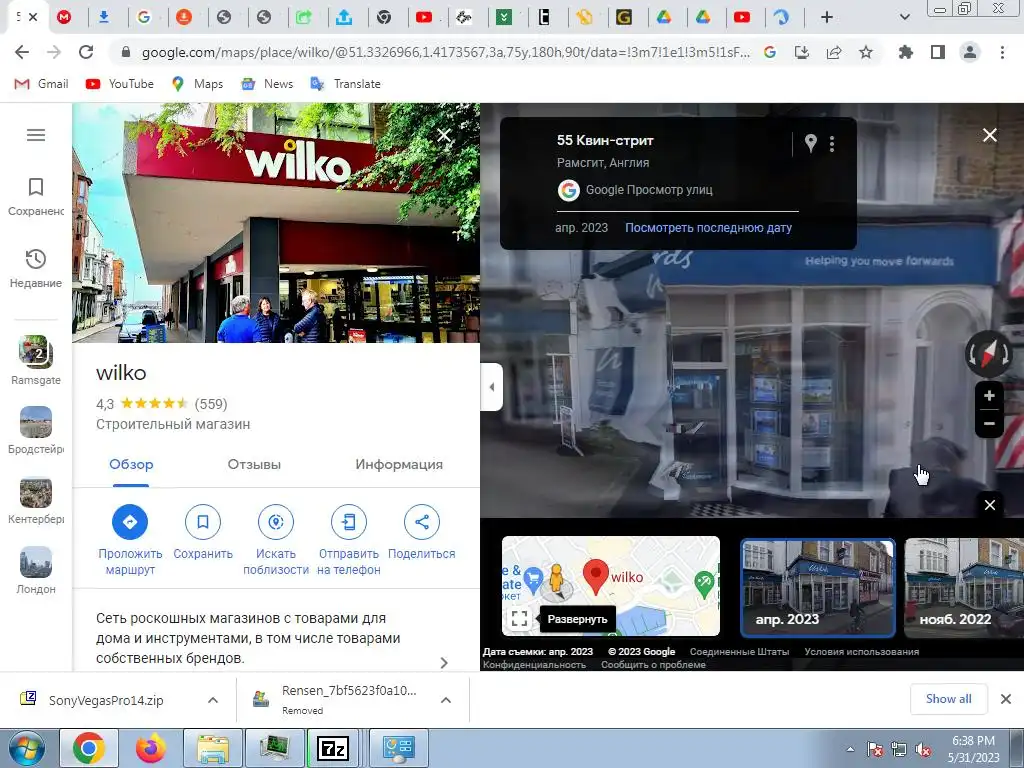The width and height of the screenshot is (1024, 768).
Task: Click the Развернуть expand map button
Action: click(520, 618)
